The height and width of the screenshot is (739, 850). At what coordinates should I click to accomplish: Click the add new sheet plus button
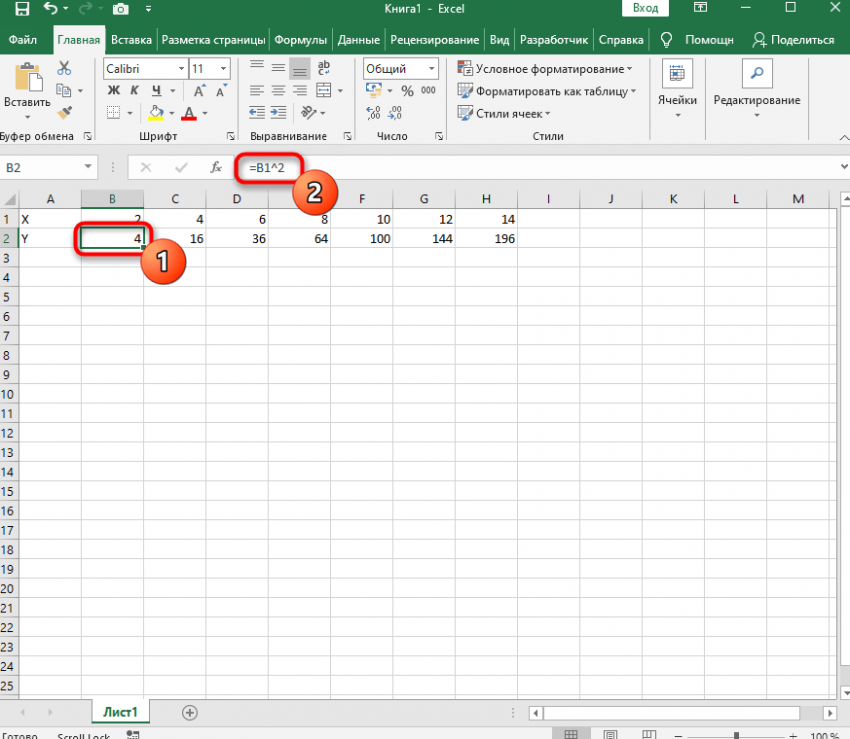(190, 712)
